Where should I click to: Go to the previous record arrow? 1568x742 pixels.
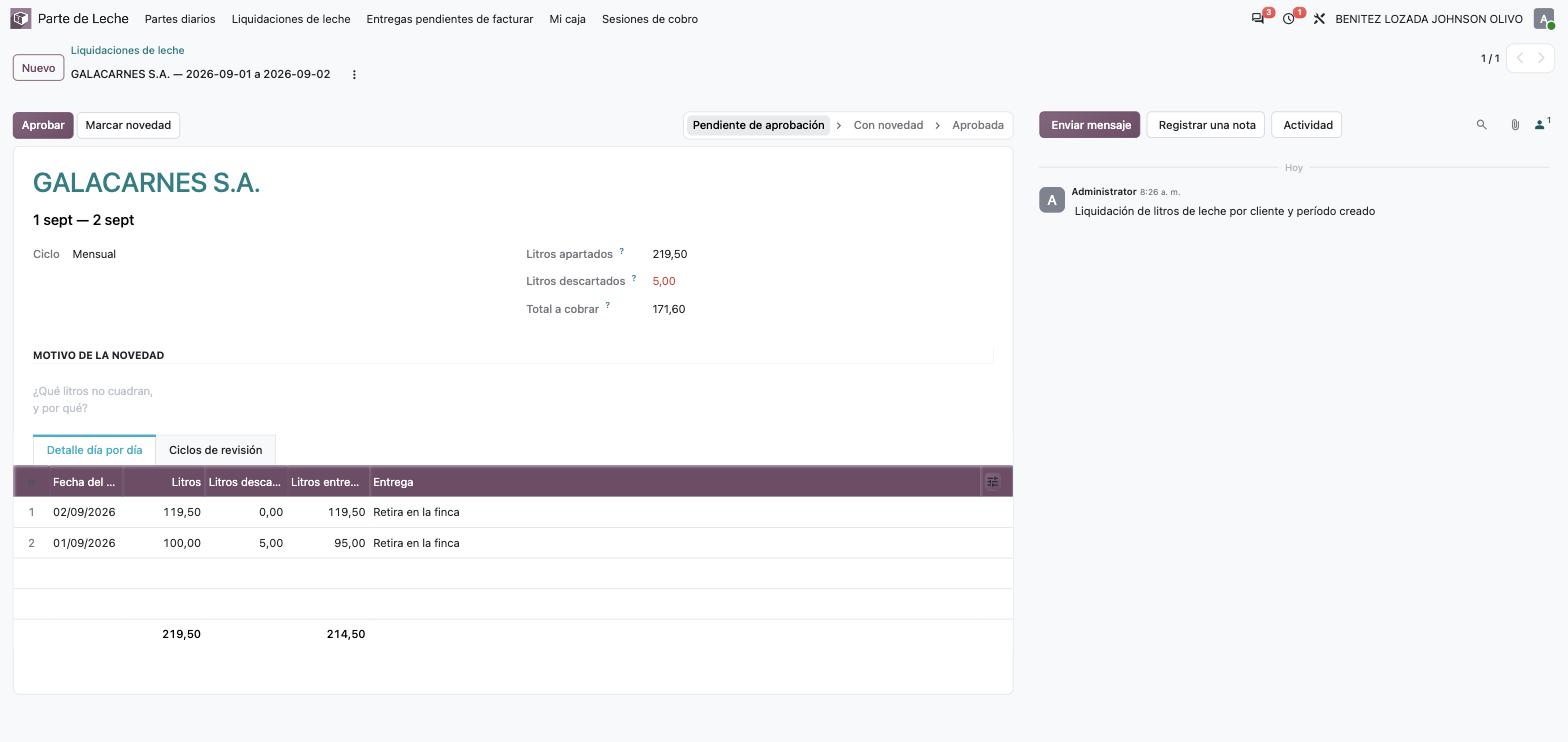(x=1519, y=58)
